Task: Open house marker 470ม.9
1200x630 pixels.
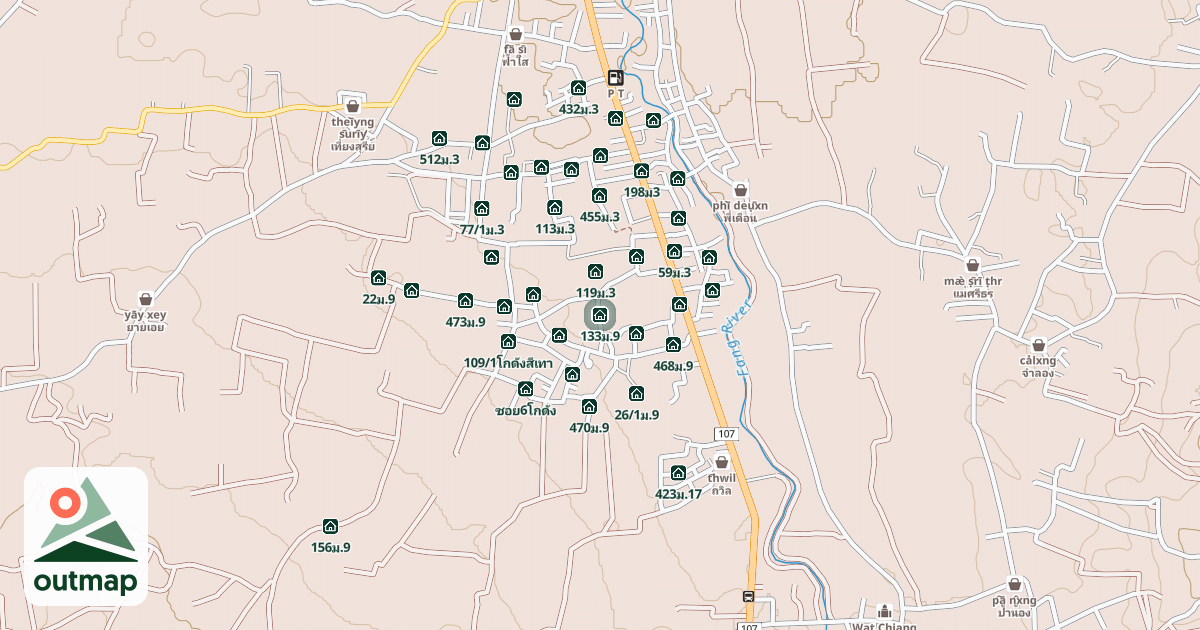Action: point(589,406)
